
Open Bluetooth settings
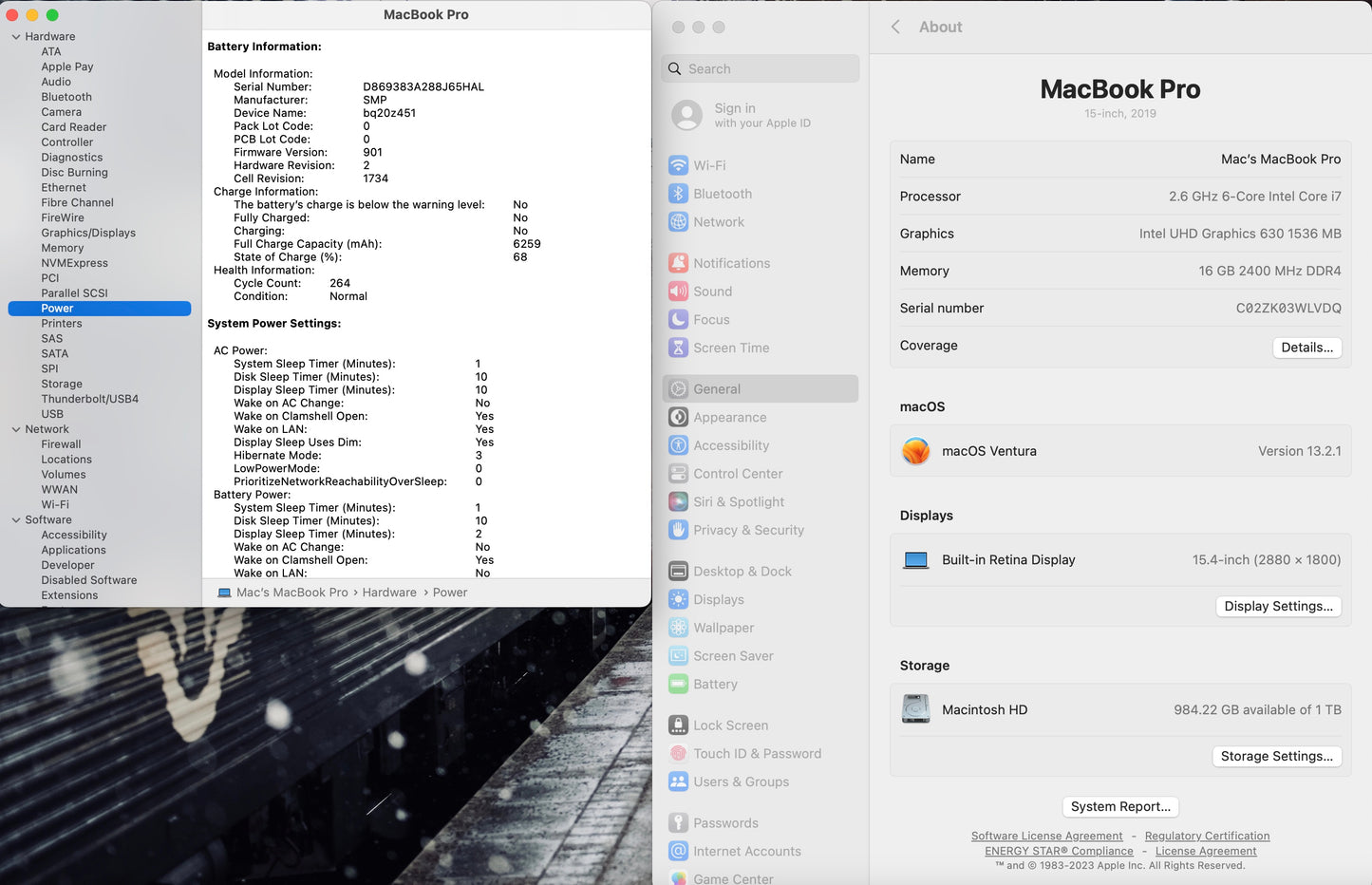click(722, 194)
